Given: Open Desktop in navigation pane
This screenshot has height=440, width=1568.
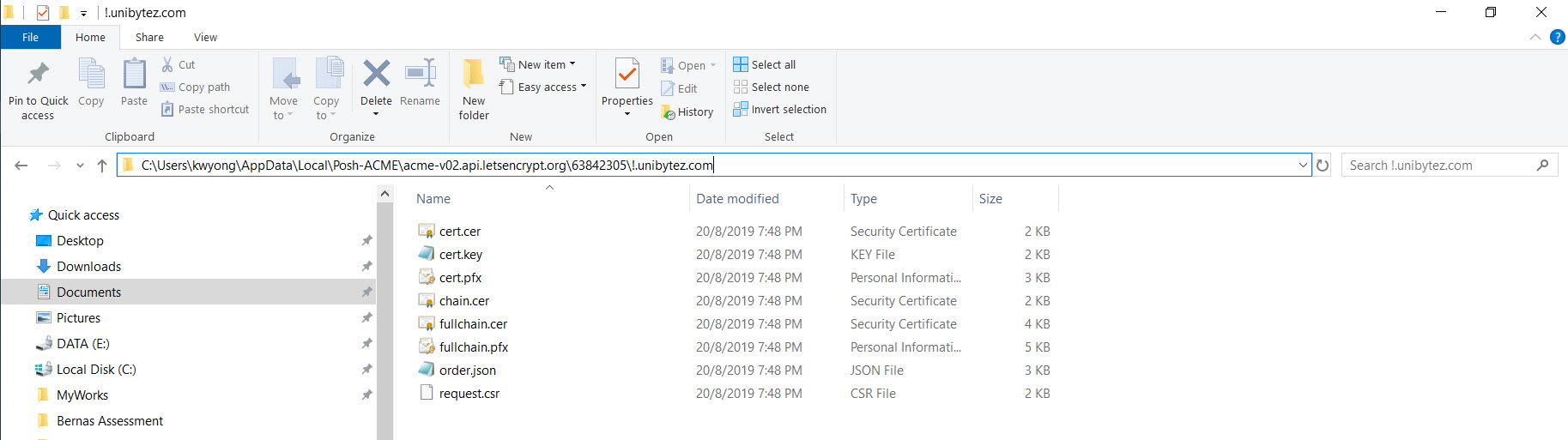Looking at the screenshot, I should coord(80,240).
